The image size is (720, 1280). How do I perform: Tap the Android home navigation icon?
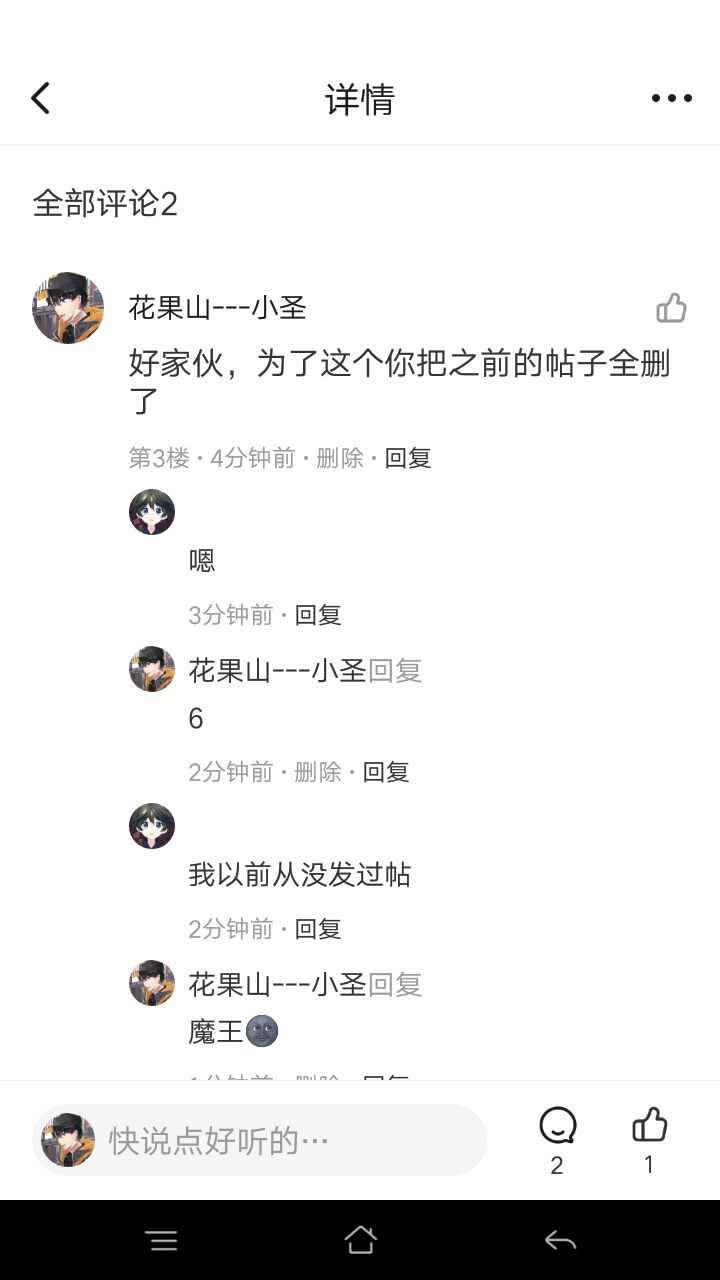[360, 1241]
